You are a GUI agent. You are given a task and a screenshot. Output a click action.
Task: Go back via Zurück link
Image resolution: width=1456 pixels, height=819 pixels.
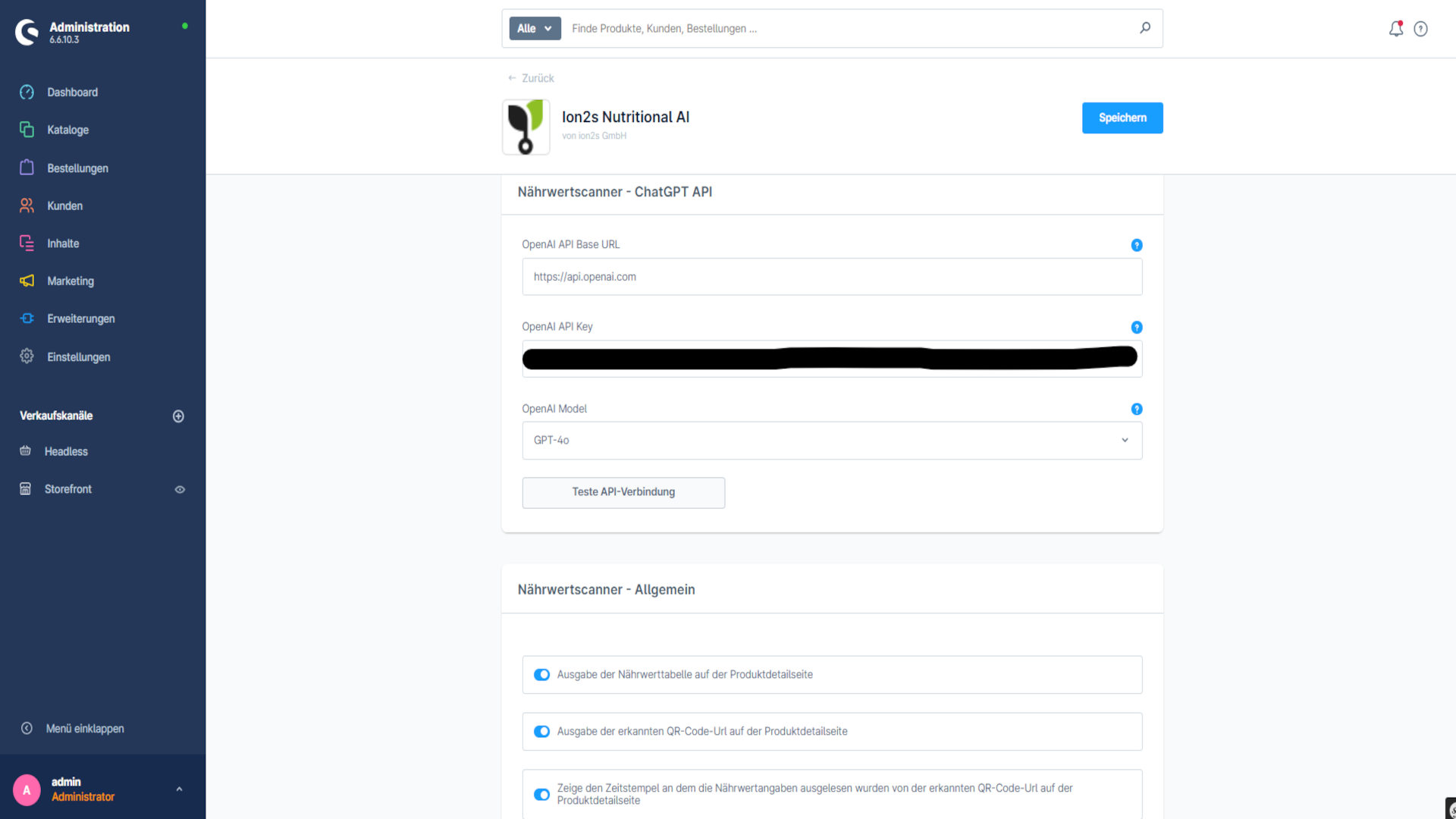pos(531,78)
